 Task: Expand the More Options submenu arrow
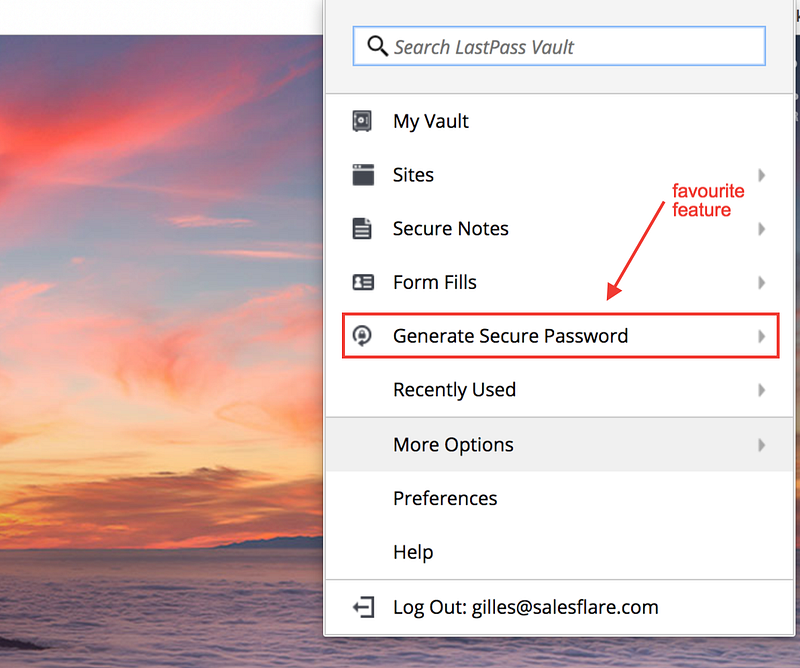(762, 445)
